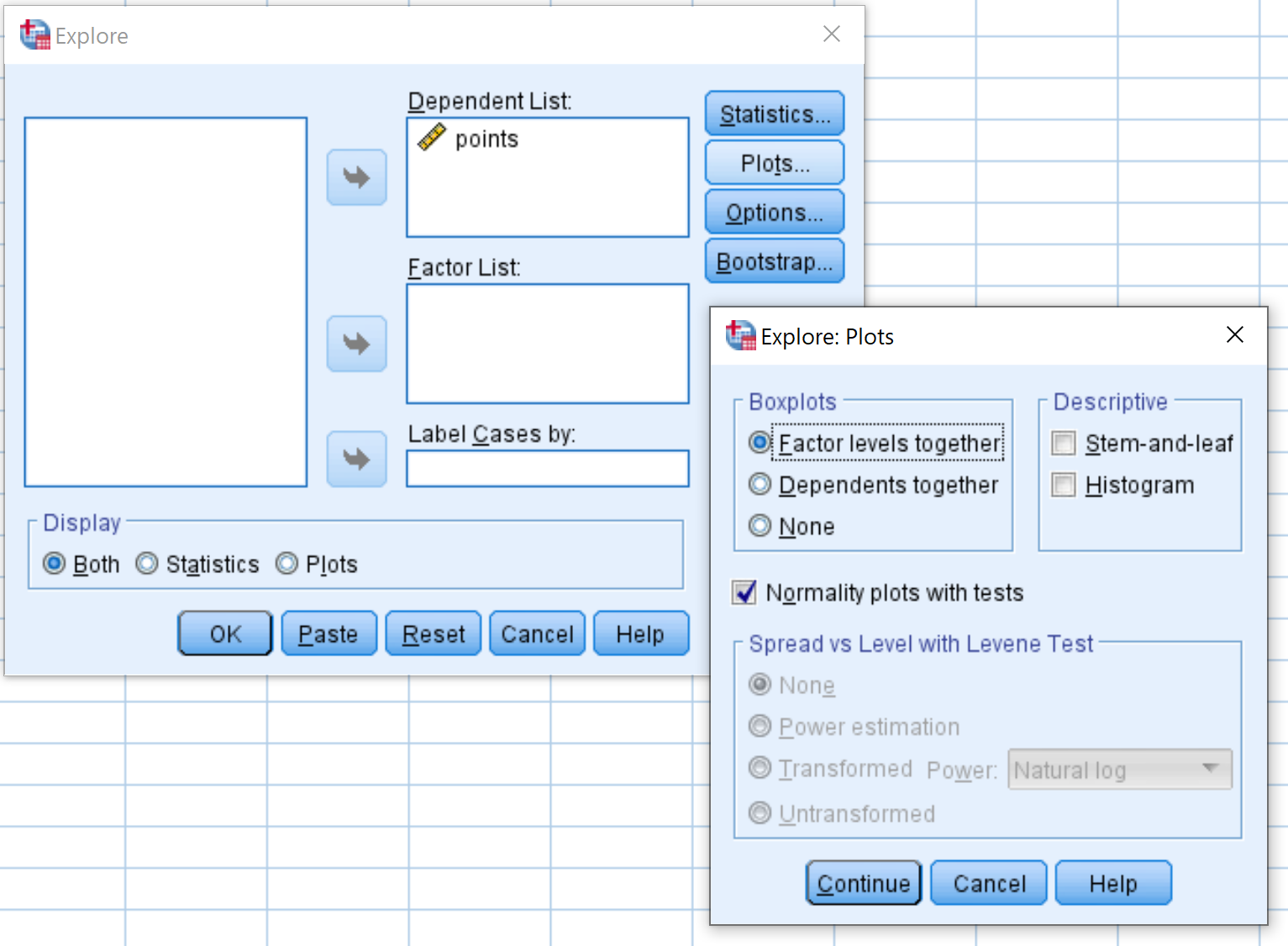Click the arrow button beside Dependent List

[356, 177]
